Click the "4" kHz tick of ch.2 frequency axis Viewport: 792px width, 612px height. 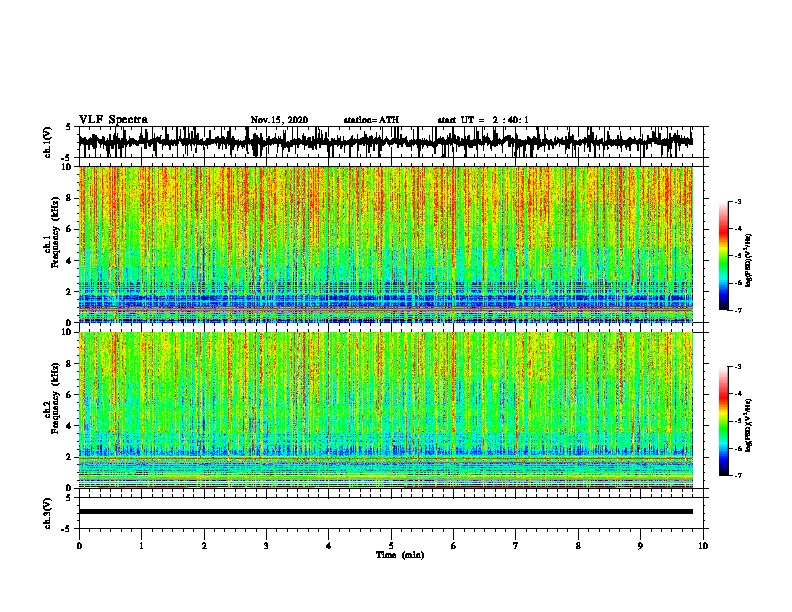coord(70,426)
